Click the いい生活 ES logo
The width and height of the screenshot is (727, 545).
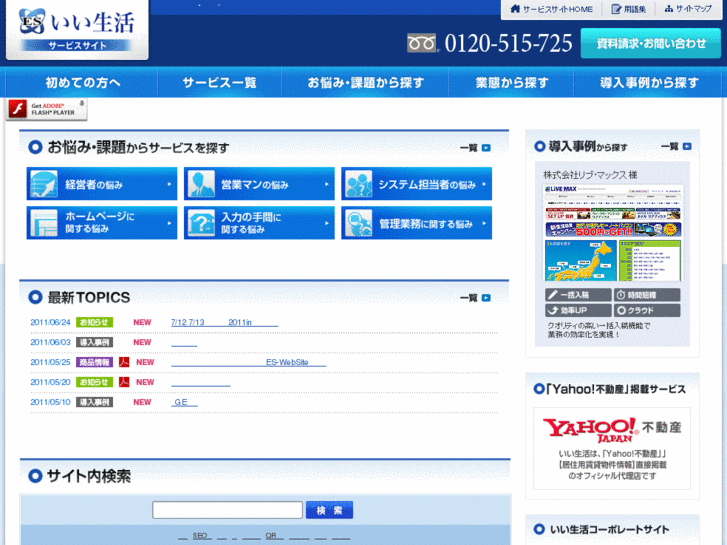pos(77,29)
